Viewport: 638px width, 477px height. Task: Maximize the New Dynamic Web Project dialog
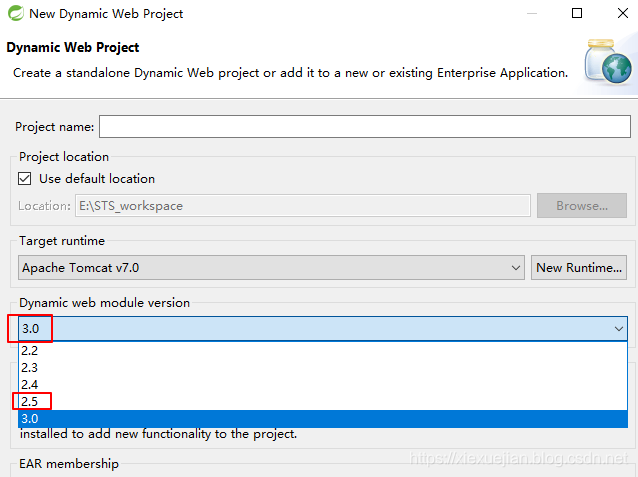point(576,14)
